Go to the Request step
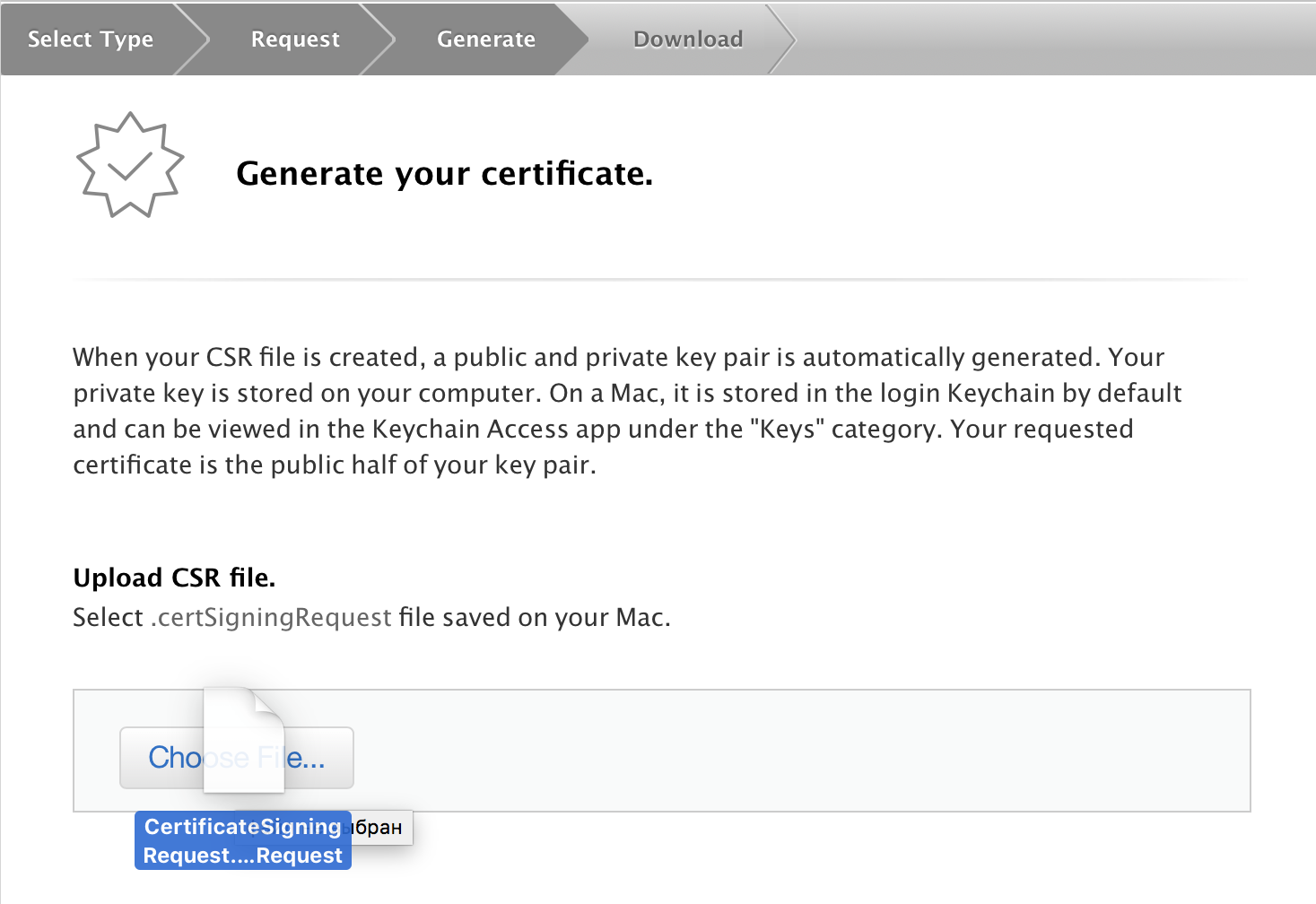The image size is (1316, 904). [x=295, y=39]
